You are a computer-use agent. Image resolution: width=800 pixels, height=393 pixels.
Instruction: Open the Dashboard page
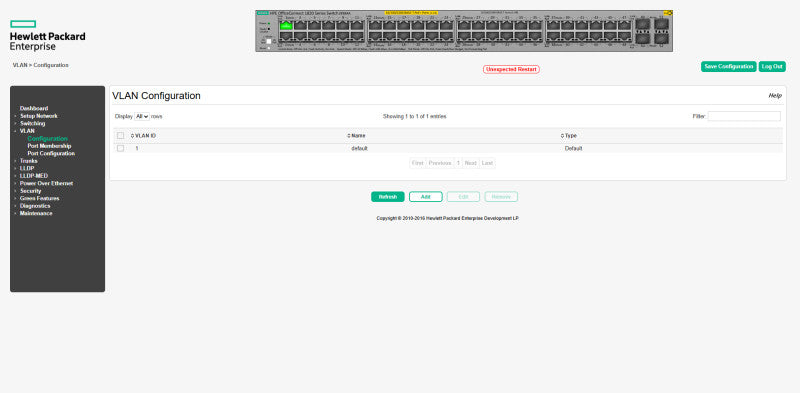pyautogui.click(x=34, y=108)
